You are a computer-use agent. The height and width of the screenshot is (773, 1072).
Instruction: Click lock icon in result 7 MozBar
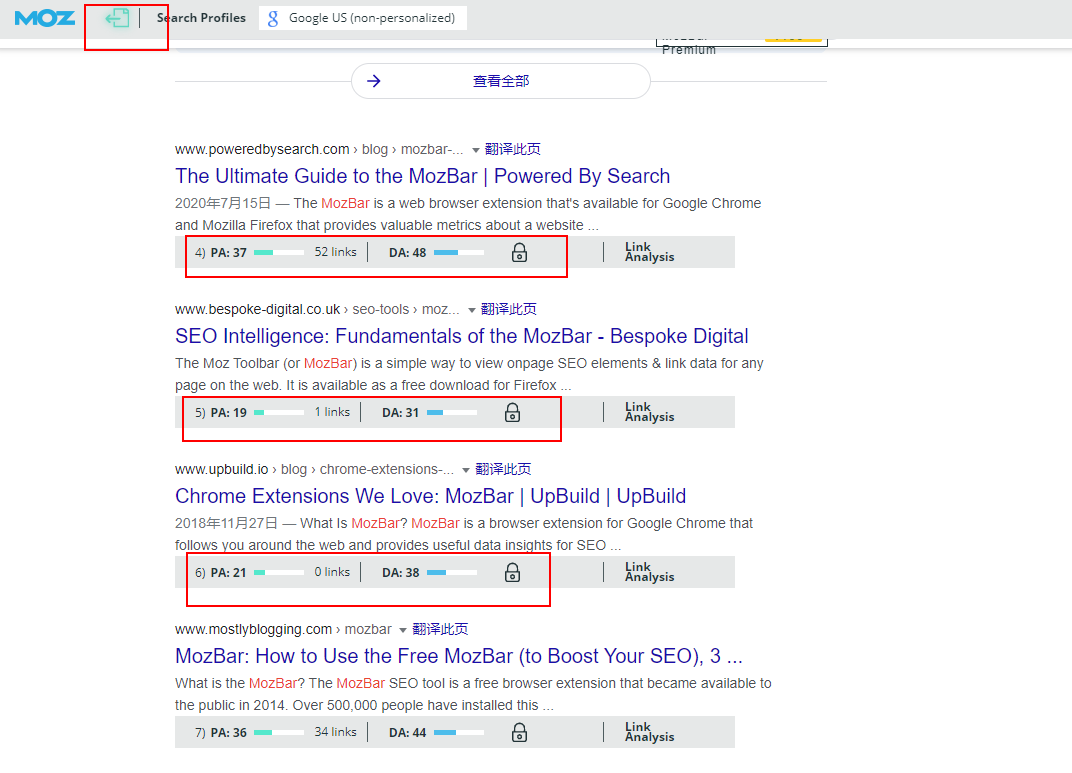point(520,733)
